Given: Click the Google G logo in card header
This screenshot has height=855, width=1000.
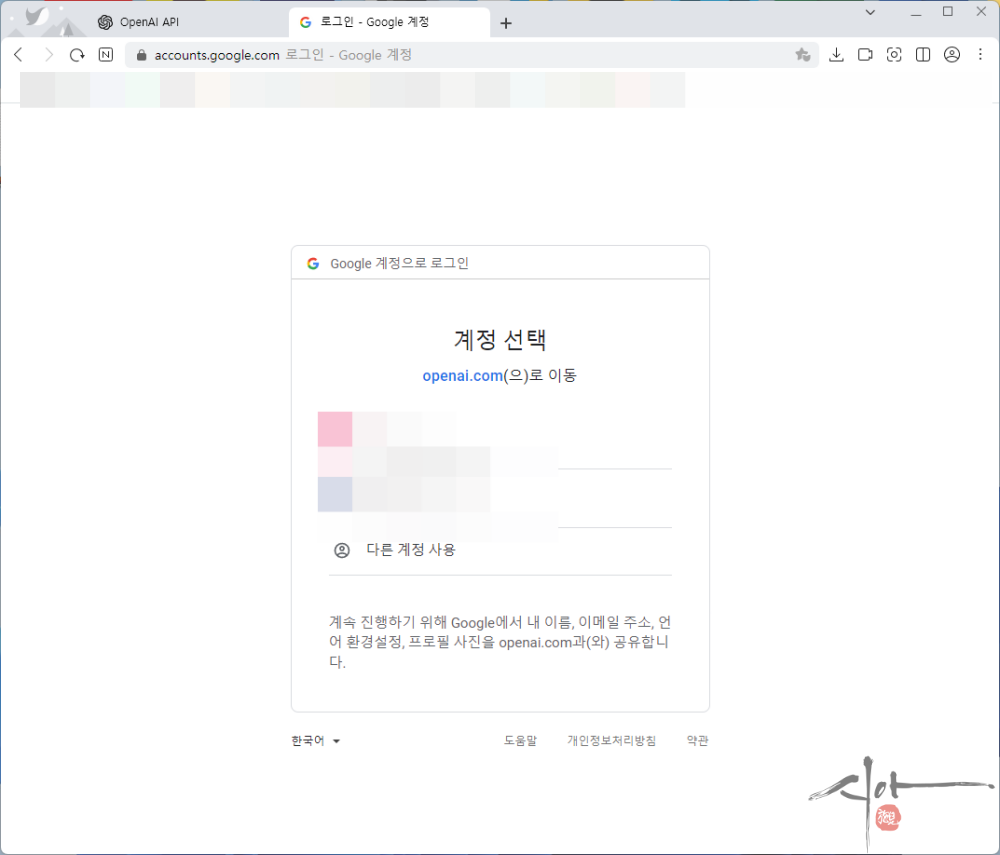Looking at the screenshot, I should 313,263.
